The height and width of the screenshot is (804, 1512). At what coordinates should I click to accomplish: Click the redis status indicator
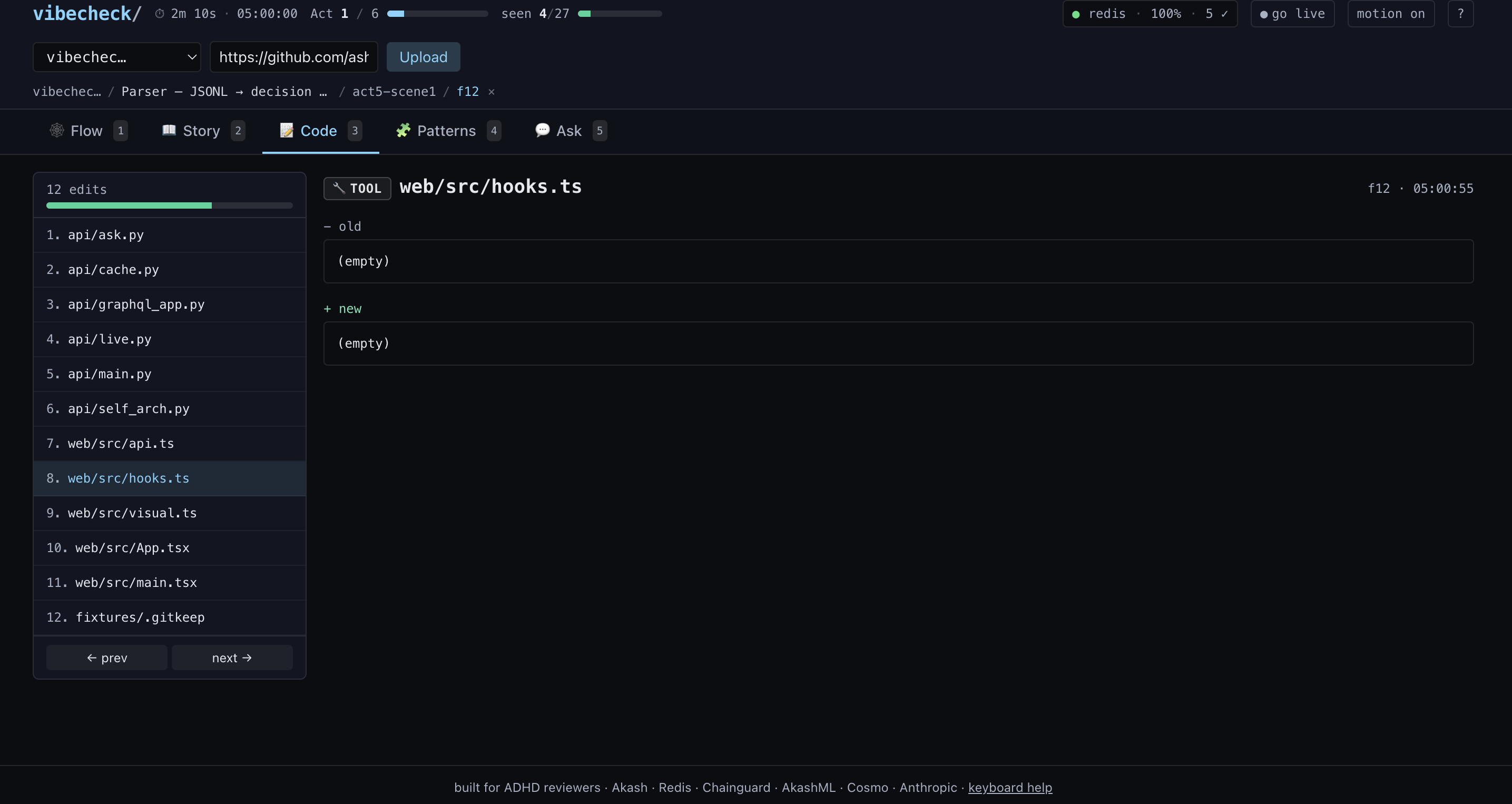click(x=1150, y=14)
